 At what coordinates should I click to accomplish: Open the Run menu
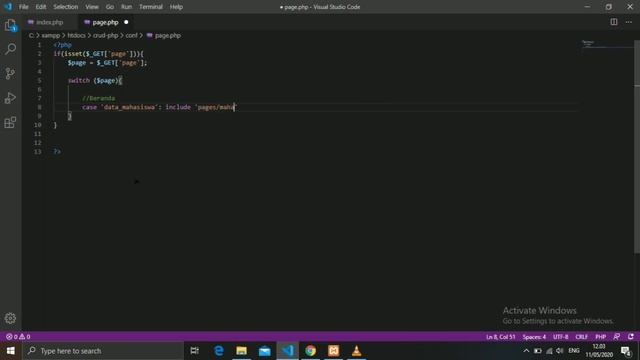pyautogui.click(x=127, y=7)
